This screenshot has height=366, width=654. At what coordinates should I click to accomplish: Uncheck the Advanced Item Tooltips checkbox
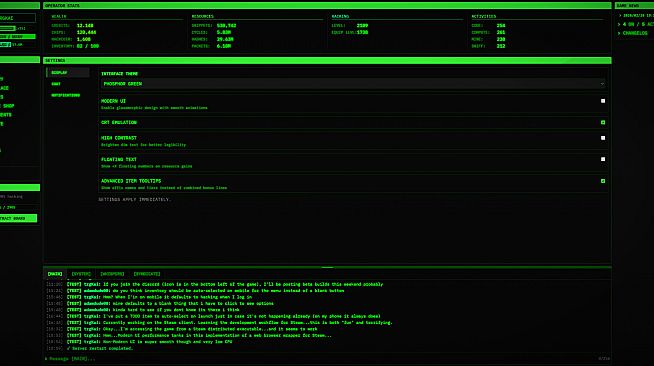603,181
